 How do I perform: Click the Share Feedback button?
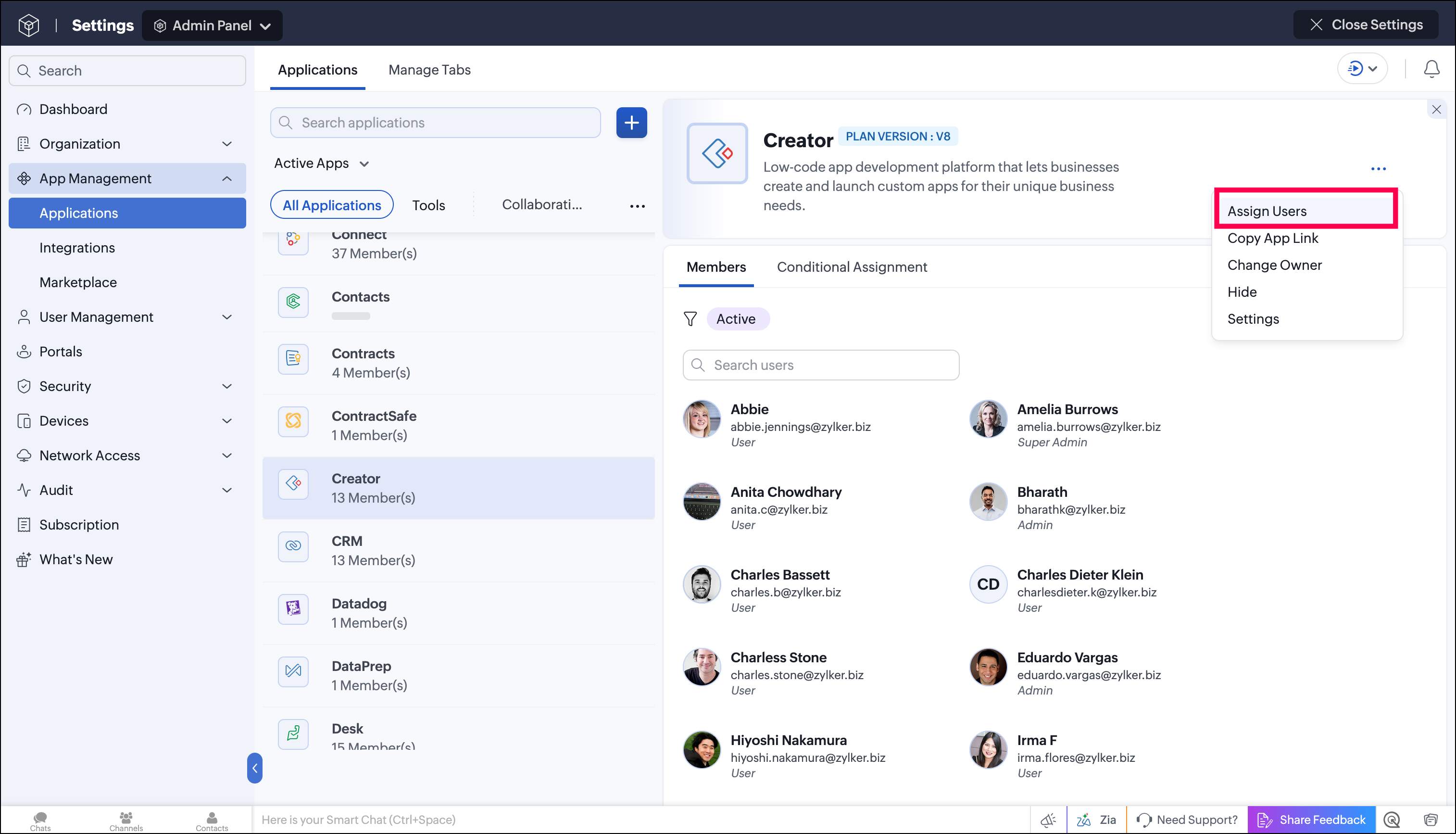pos(1312,820)
